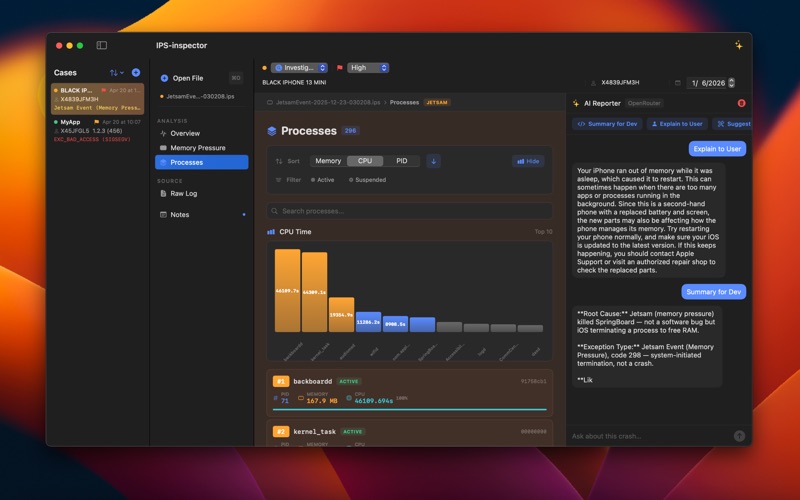Click the blue bar labeled 11286.2s

(x=368, y=321)
